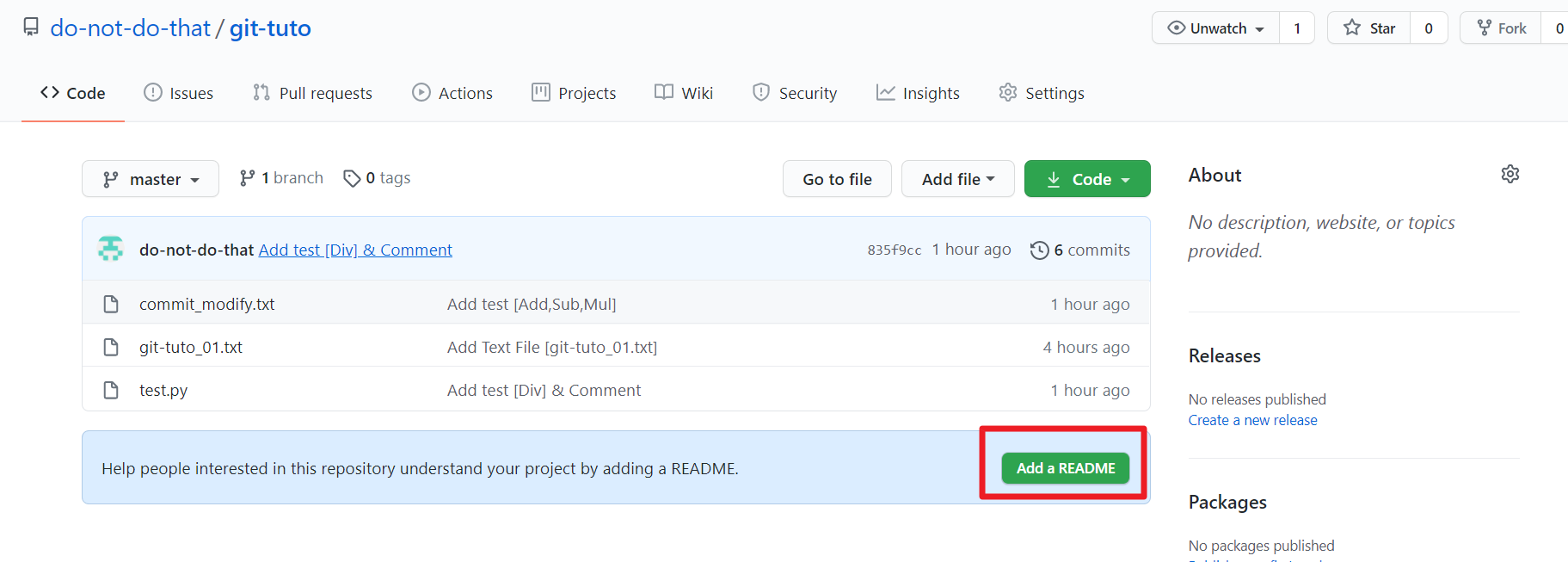Open the Security tab

(x=795, y=93)
